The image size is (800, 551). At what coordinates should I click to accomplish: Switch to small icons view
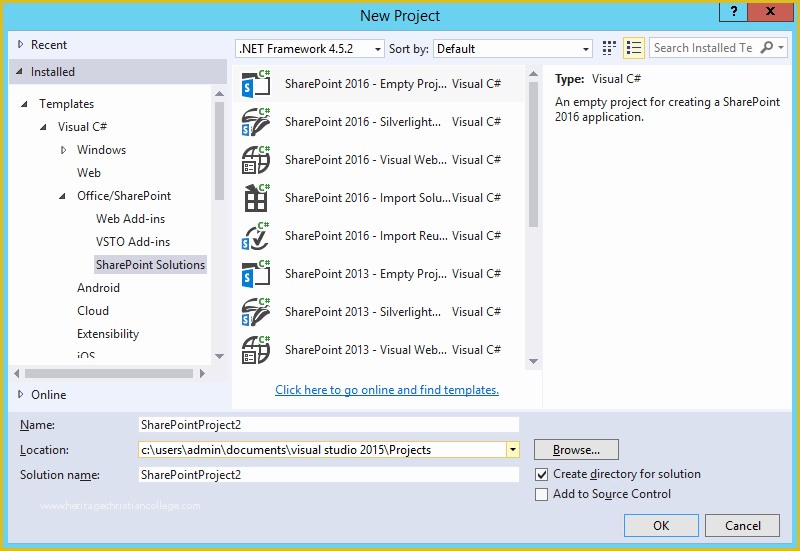click(x=609, y=48)
